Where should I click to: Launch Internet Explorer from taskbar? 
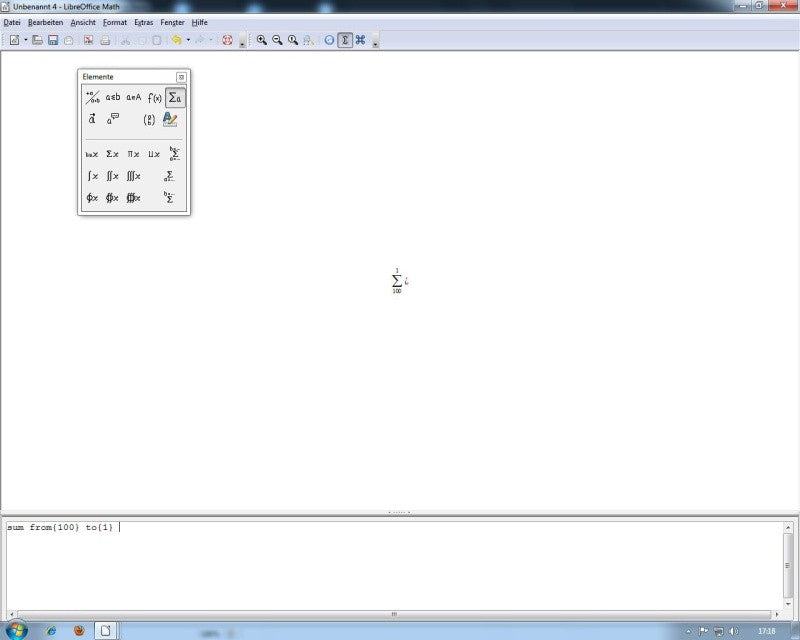51,631
